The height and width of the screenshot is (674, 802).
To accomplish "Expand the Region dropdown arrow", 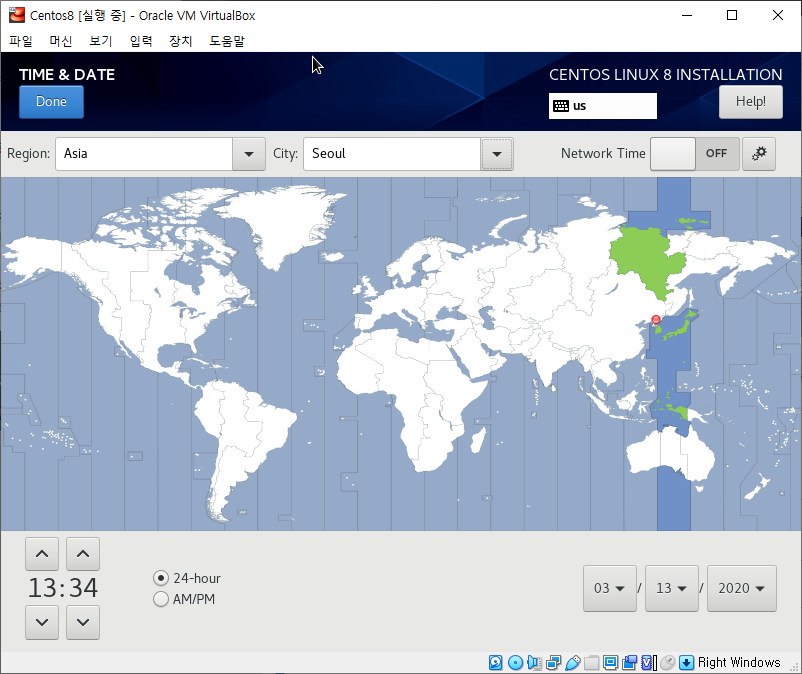I will click(x=249, y=154).
